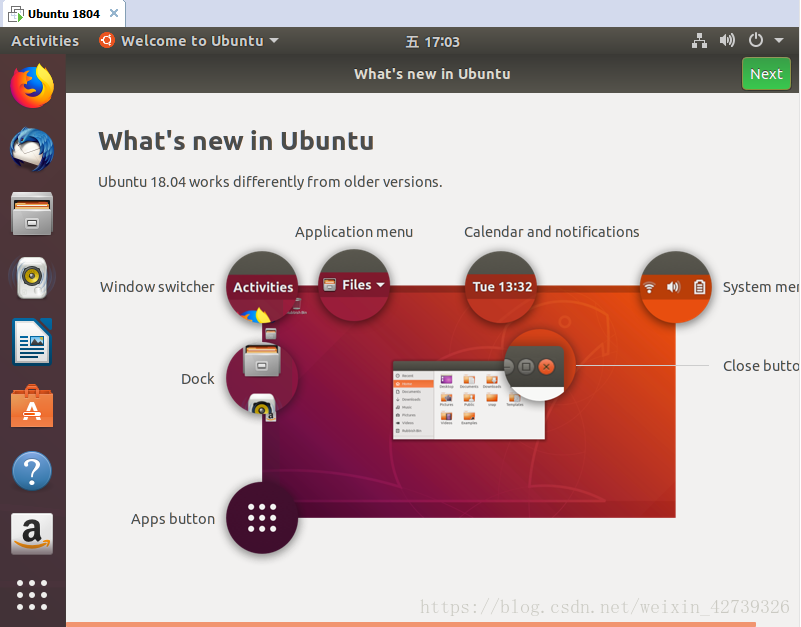
Task: Click the 'Dock' label
Action: 198,379
